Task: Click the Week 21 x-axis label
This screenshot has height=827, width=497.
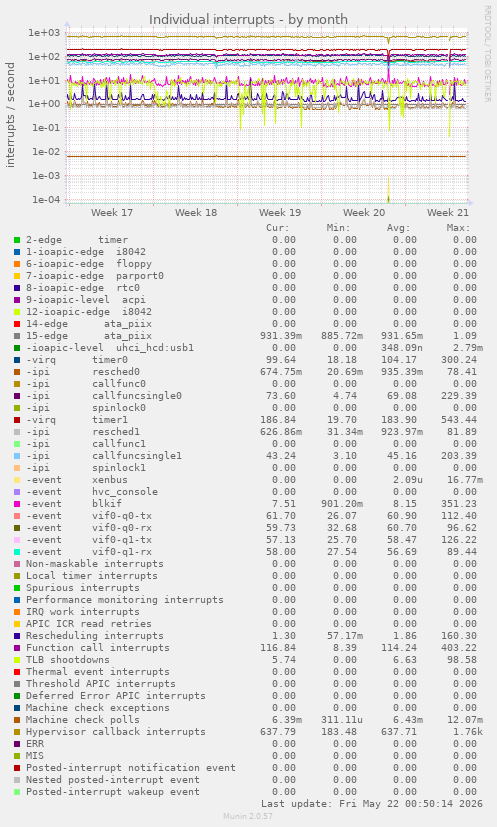Action: [x=447, y=213]
